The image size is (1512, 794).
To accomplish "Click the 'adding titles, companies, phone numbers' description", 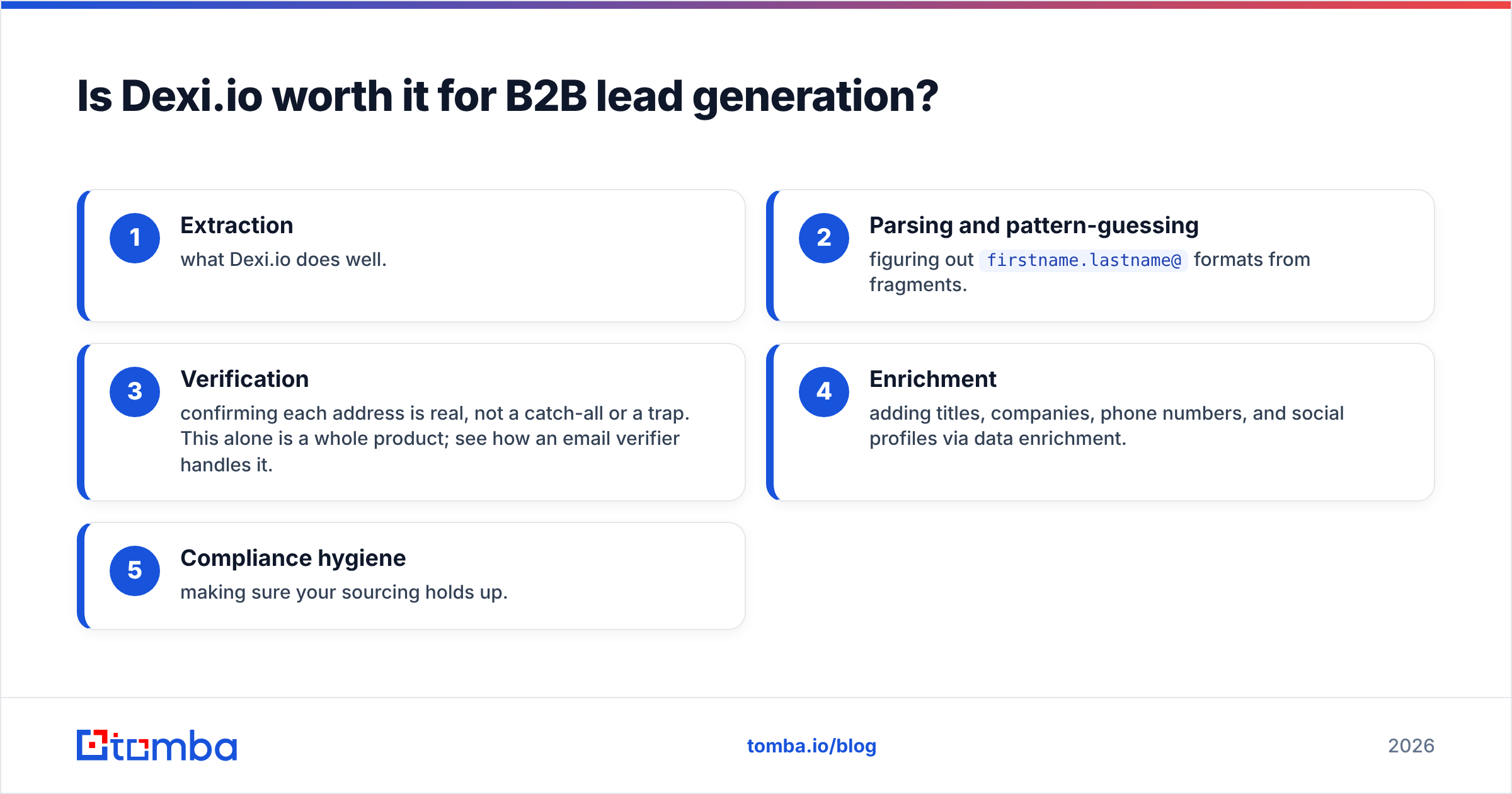I will click(x=1107, y=426).
